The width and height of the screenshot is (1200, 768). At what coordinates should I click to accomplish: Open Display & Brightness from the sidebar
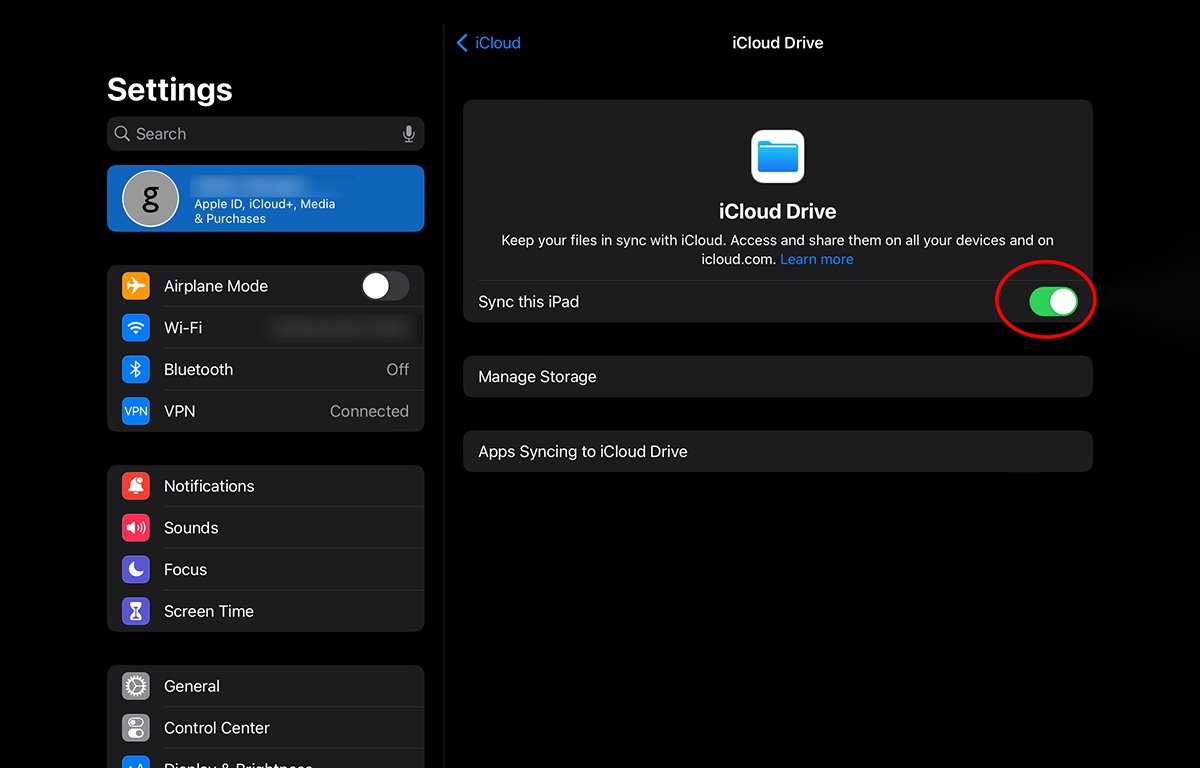[x=238, y=763]
